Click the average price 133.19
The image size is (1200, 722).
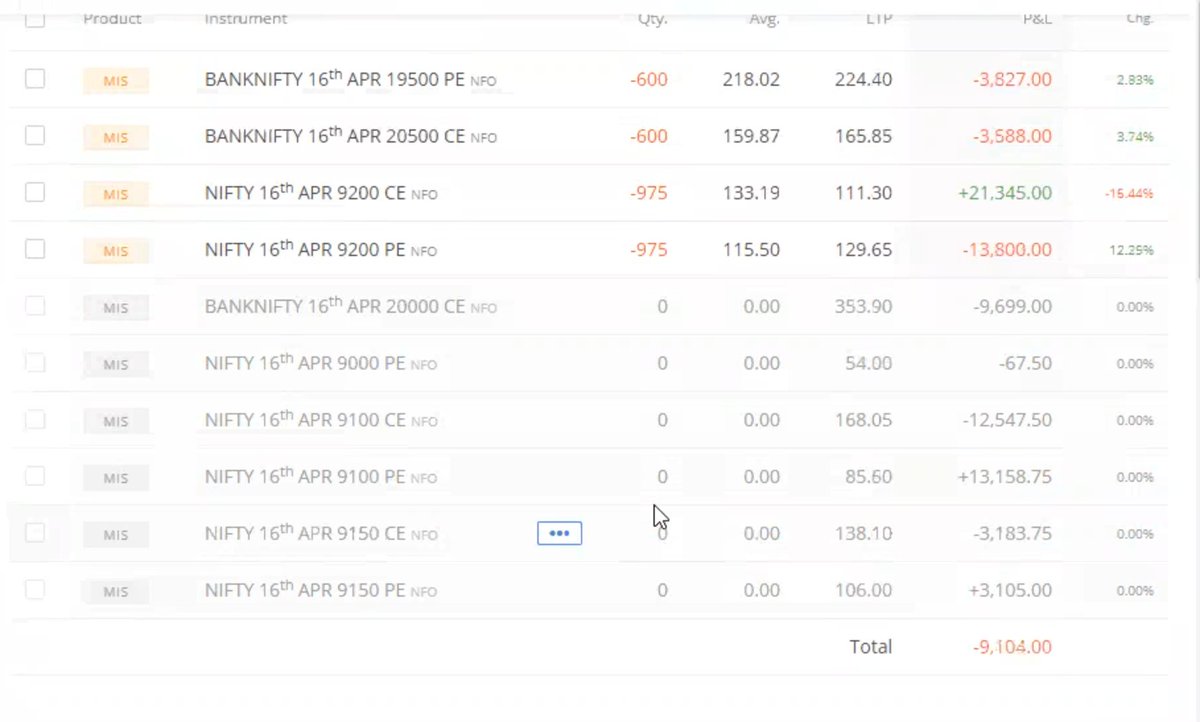tap(751, 193)
